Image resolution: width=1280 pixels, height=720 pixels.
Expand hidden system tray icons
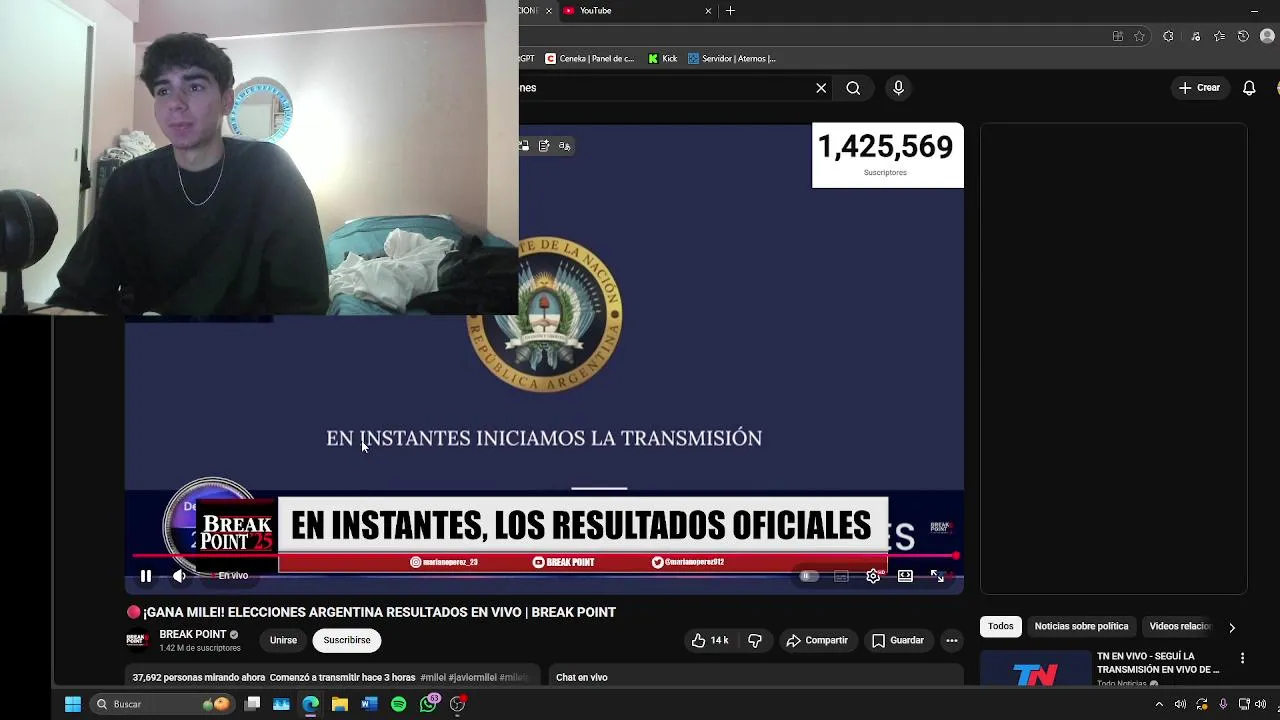pos(1159,704)
